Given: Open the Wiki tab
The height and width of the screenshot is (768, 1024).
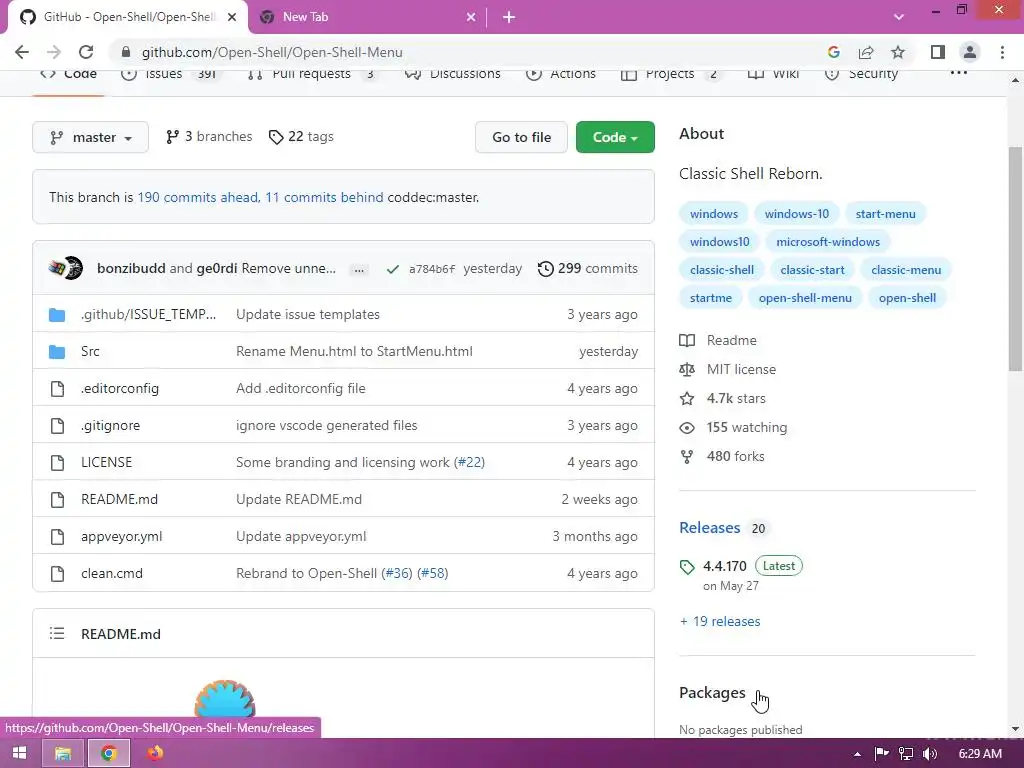Looking at the screenshot, I should coord(773,73).
